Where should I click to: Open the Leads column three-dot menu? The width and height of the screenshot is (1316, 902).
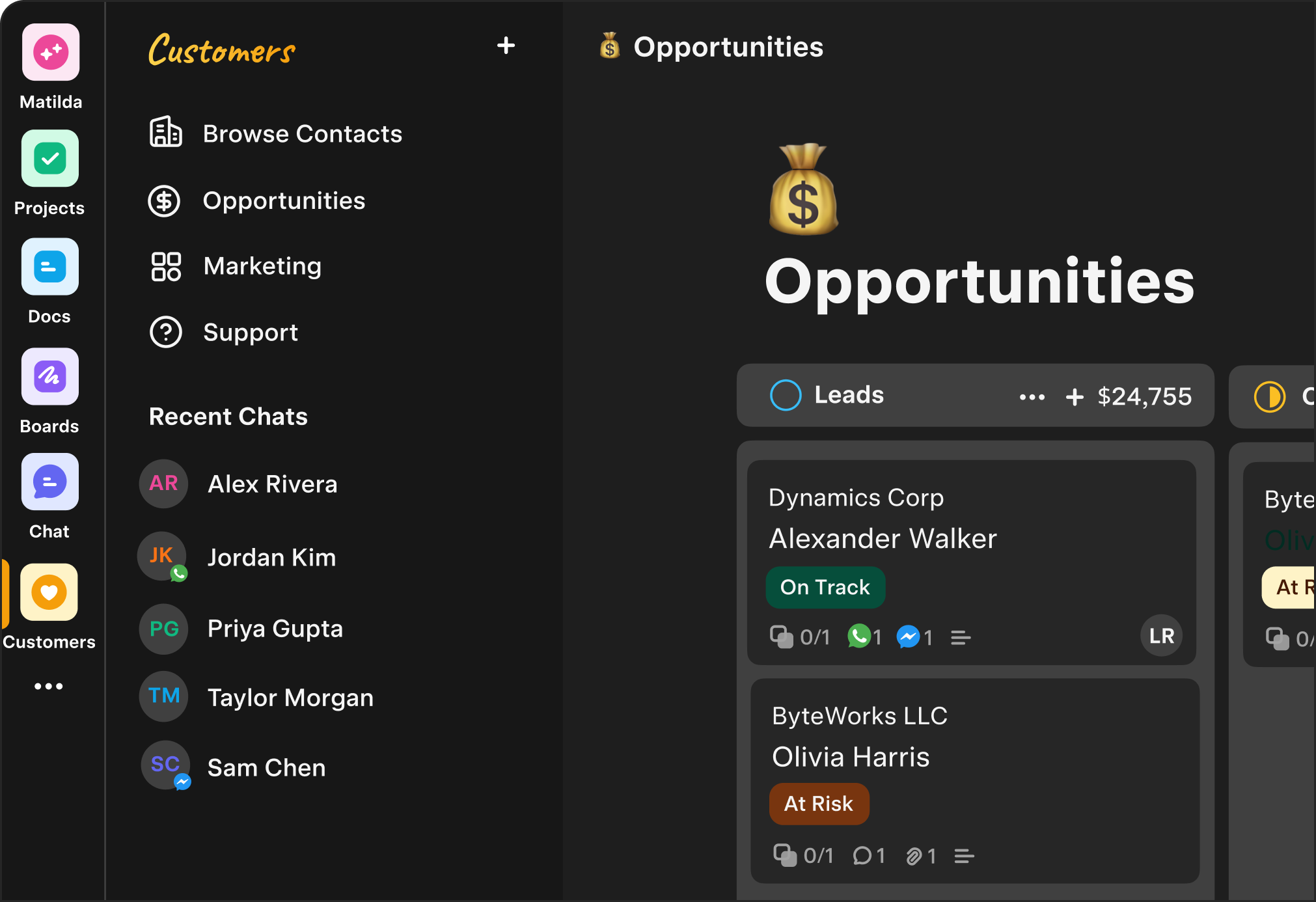(1032, 396)
